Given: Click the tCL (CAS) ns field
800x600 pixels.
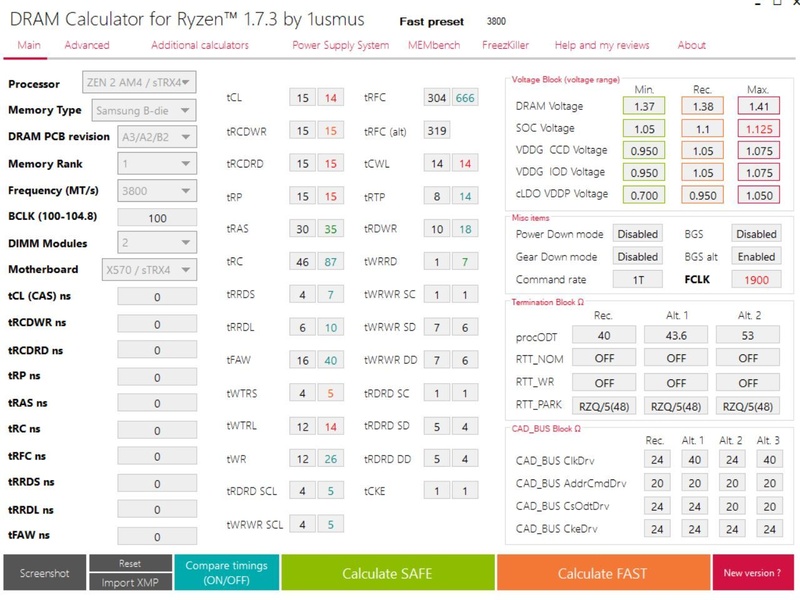Looking at the screenshot, I should click(157, 296).
